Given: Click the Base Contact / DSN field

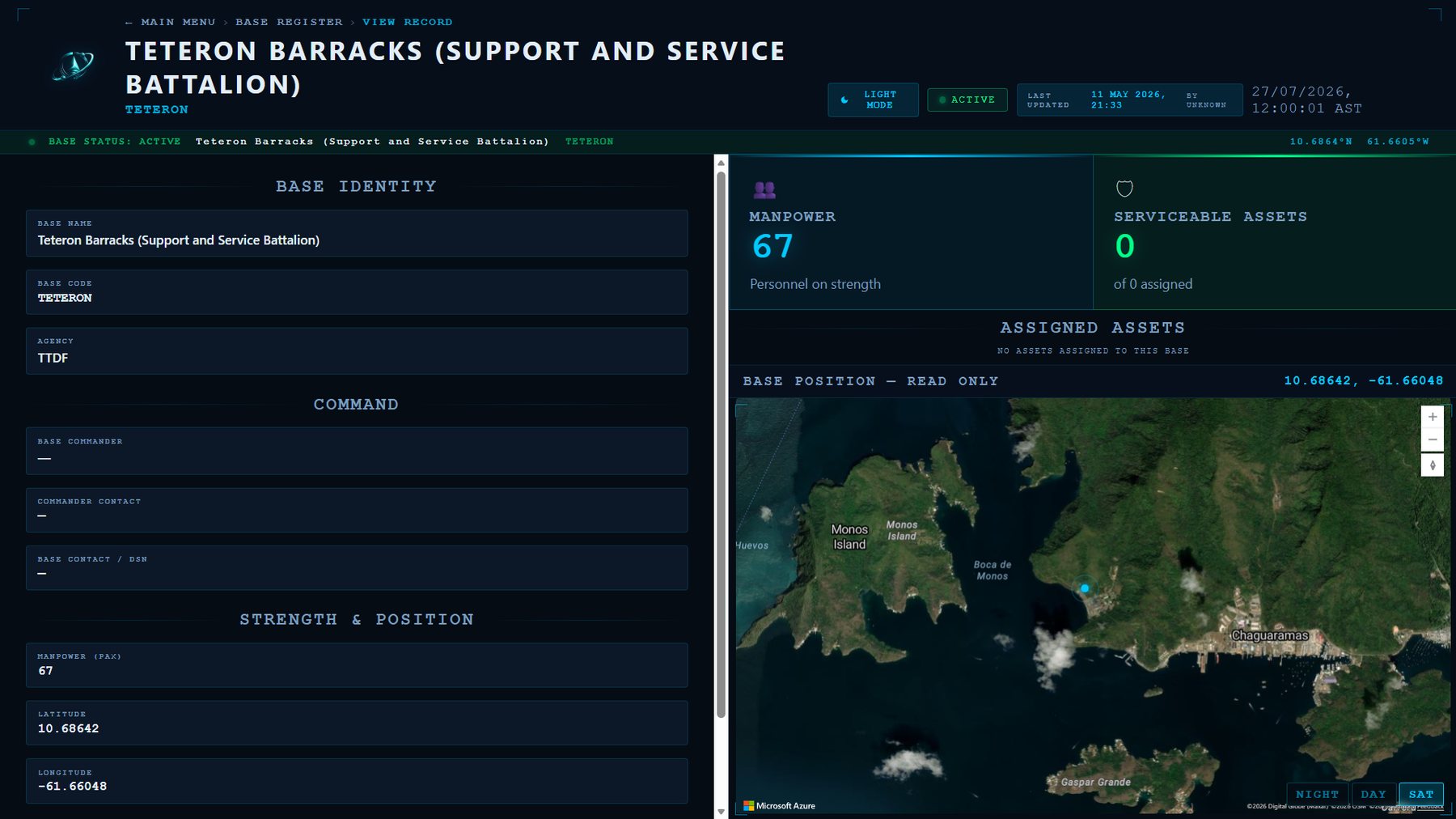Looking at the screenshot, I should (x=357, y=567).
